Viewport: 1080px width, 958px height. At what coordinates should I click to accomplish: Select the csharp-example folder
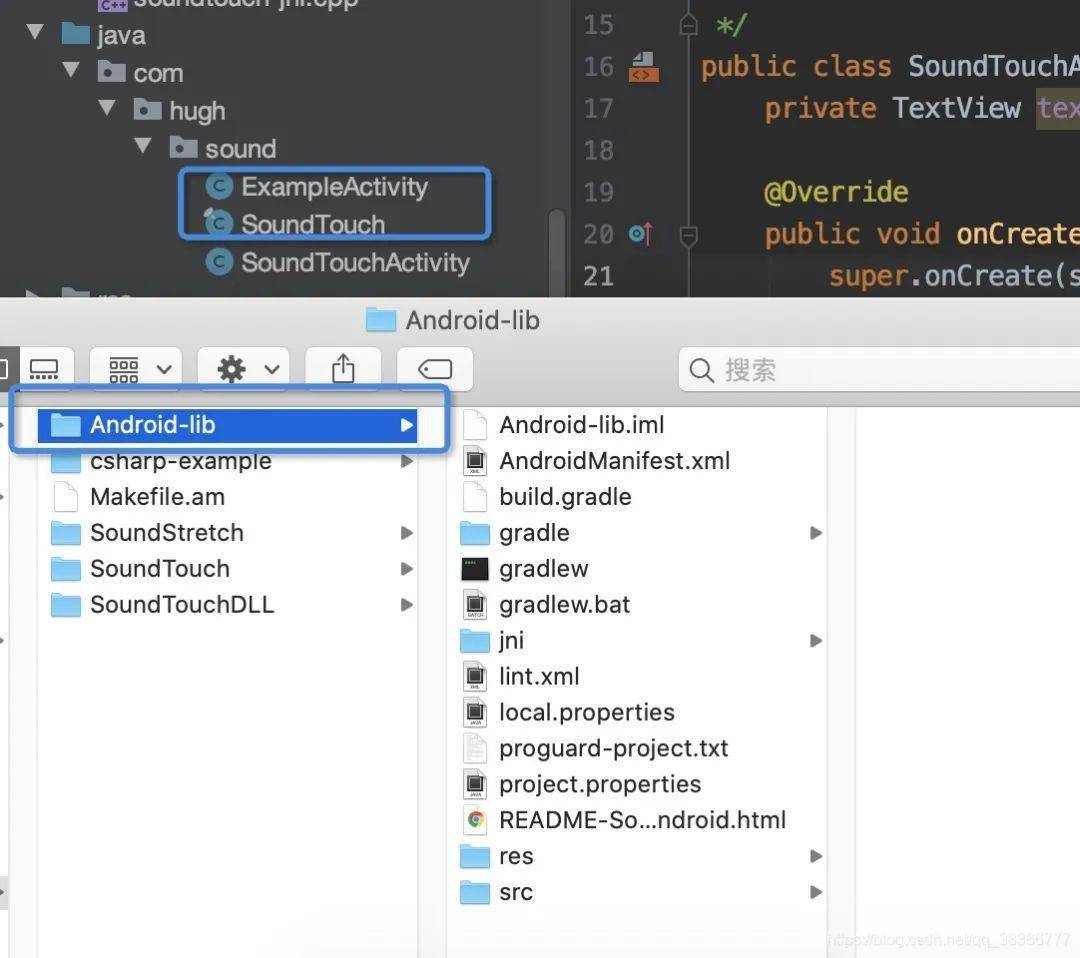180,461
